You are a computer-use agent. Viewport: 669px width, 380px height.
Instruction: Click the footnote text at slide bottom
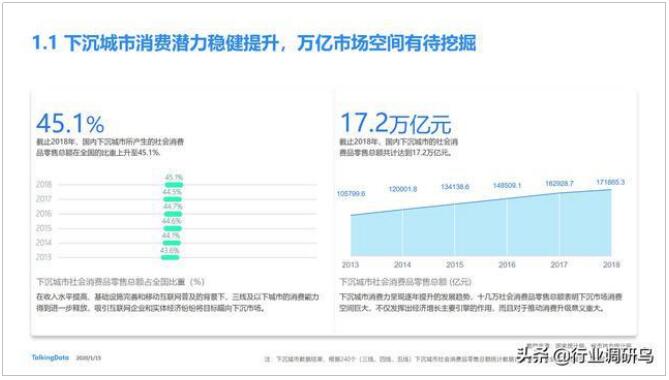[x=390, y=360]
